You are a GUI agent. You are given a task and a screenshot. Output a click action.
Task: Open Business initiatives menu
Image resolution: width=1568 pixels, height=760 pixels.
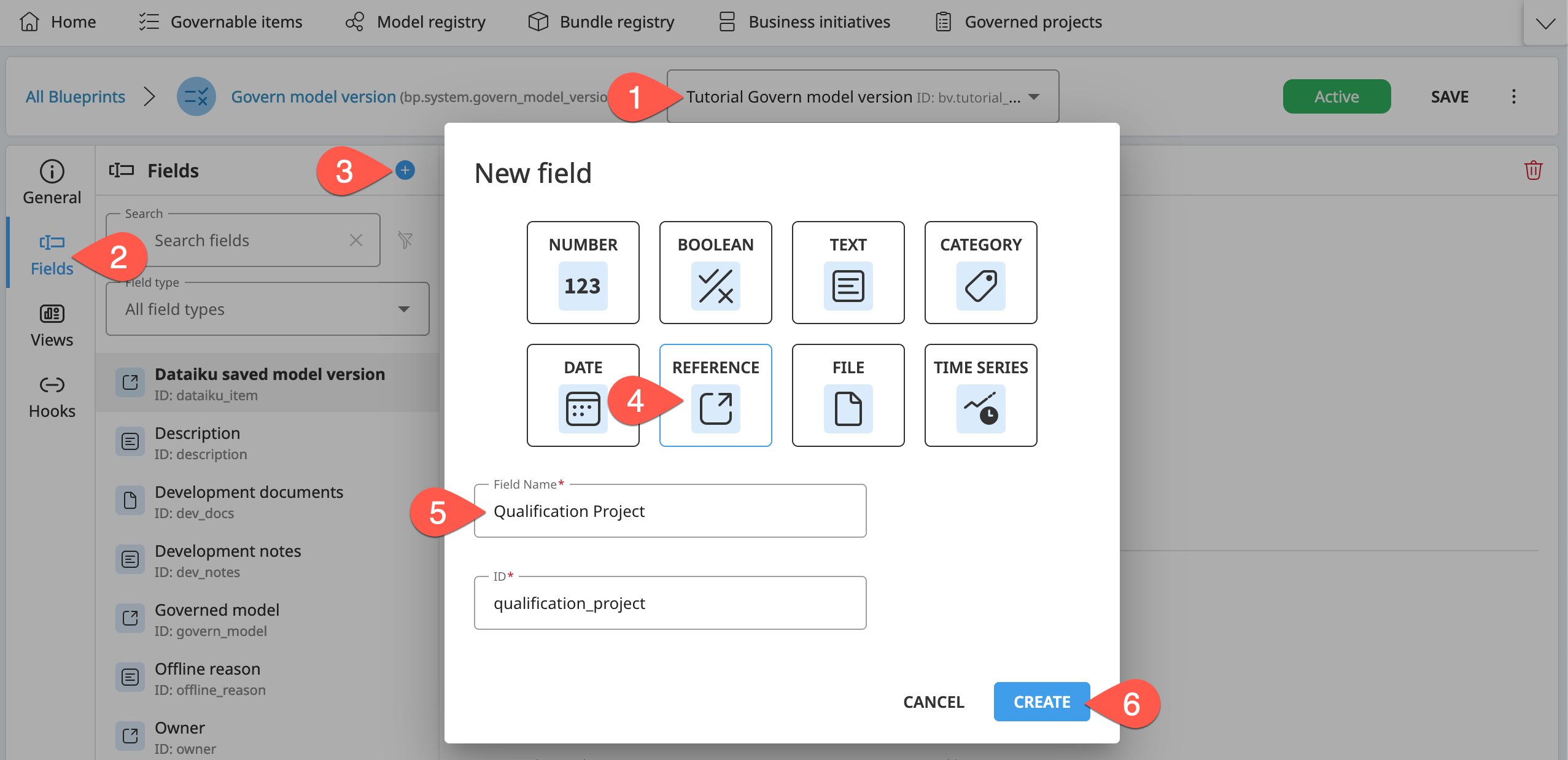(804, 22)
